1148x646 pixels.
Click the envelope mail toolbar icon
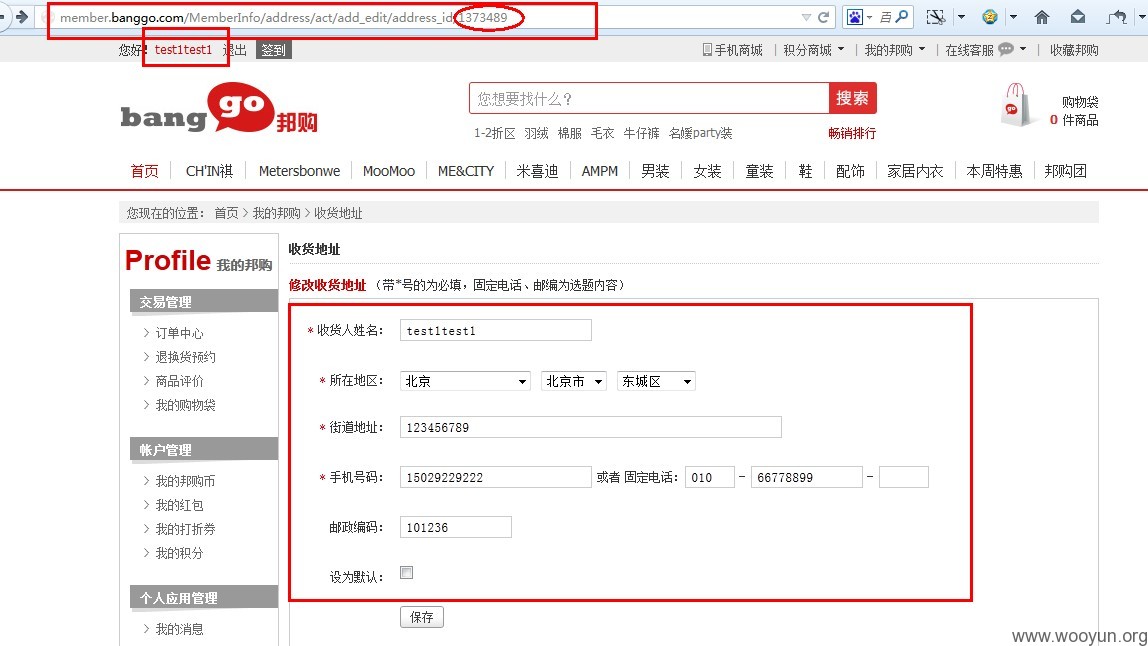1078,17
